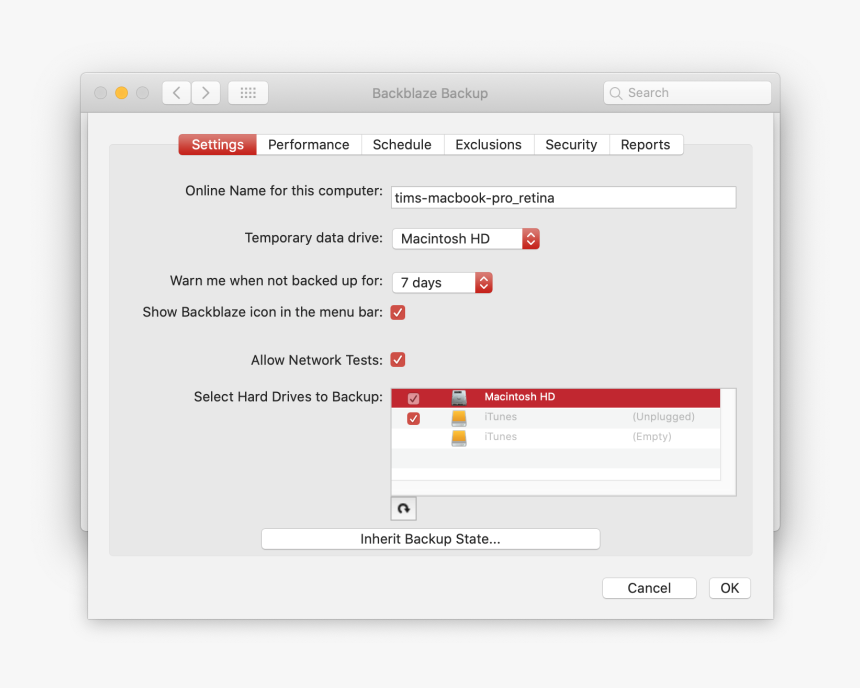
Task: Click the magnifying glass search icon
Action: pos(616,93)
